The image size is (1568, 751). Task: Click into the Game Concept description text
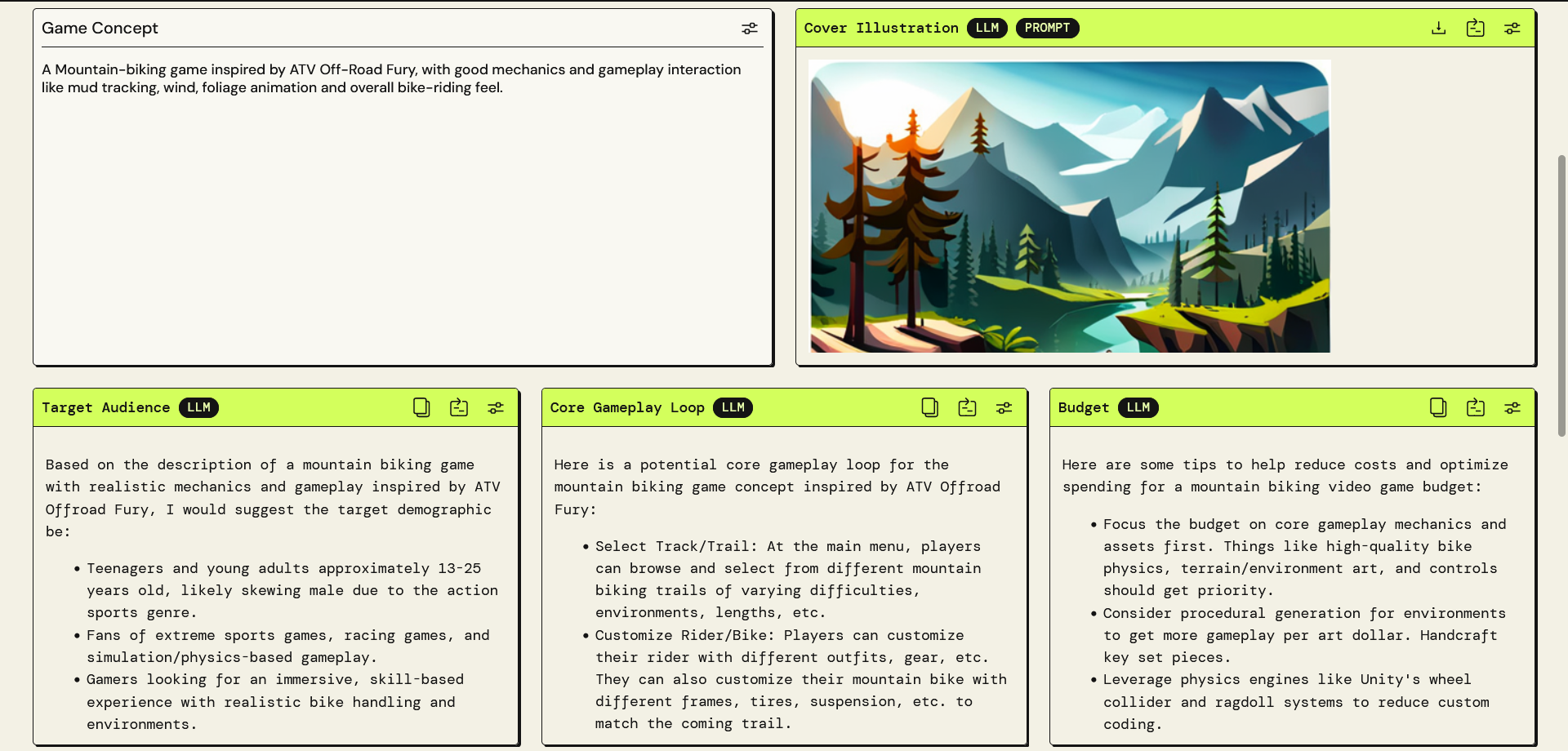coord(392,78)
